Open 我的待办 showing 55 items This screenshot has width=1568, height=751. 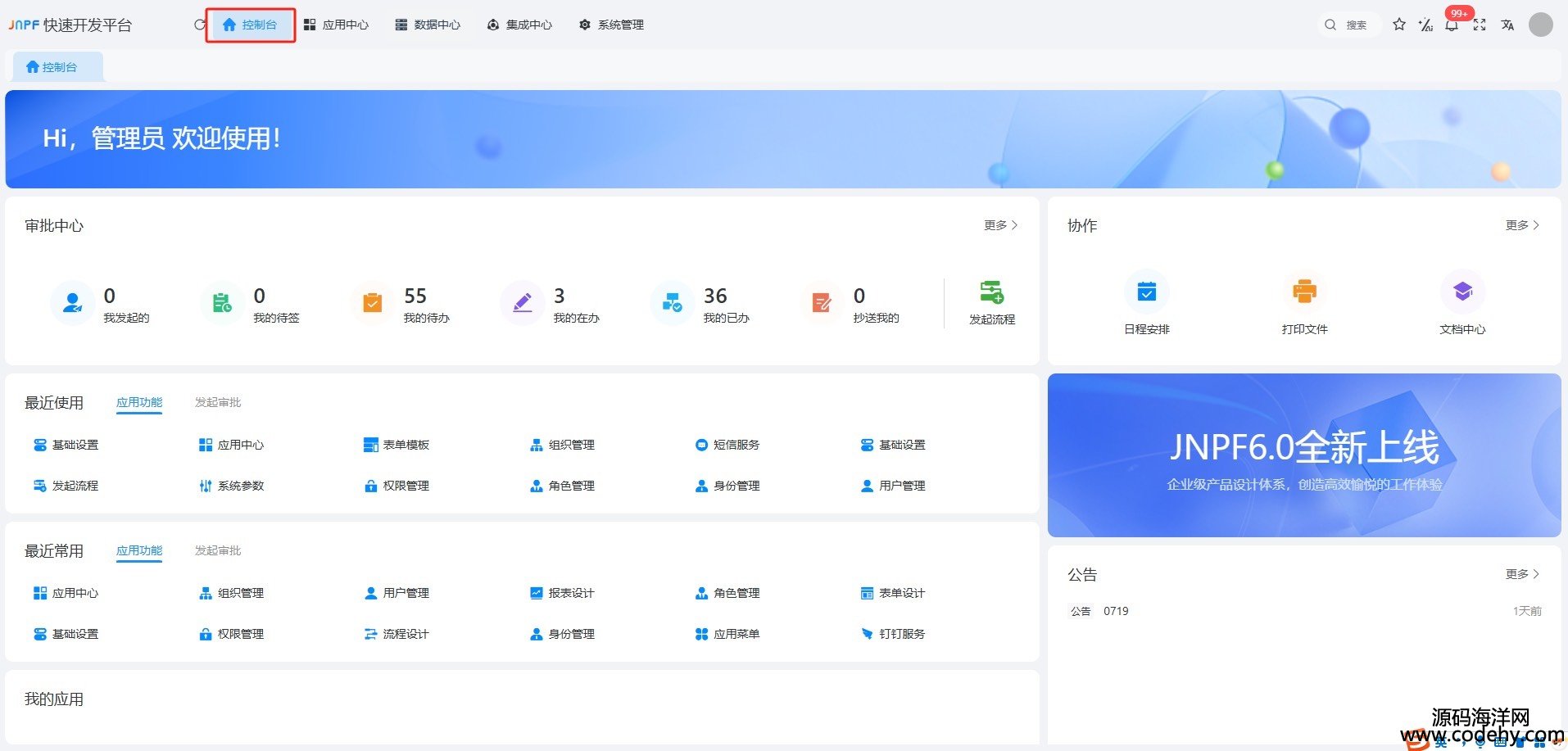pos(401,304)
